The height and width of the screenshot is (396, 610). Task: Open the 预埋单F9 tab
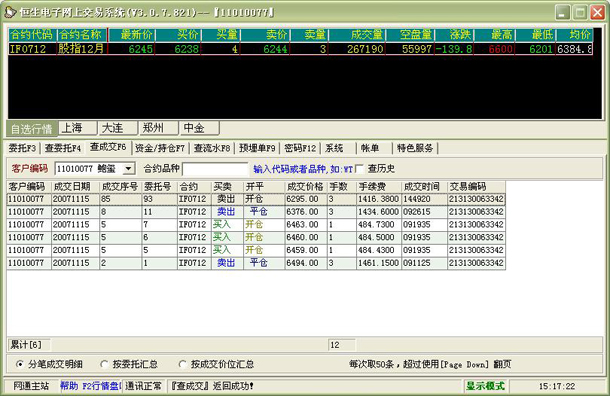(x=257, y=148)
